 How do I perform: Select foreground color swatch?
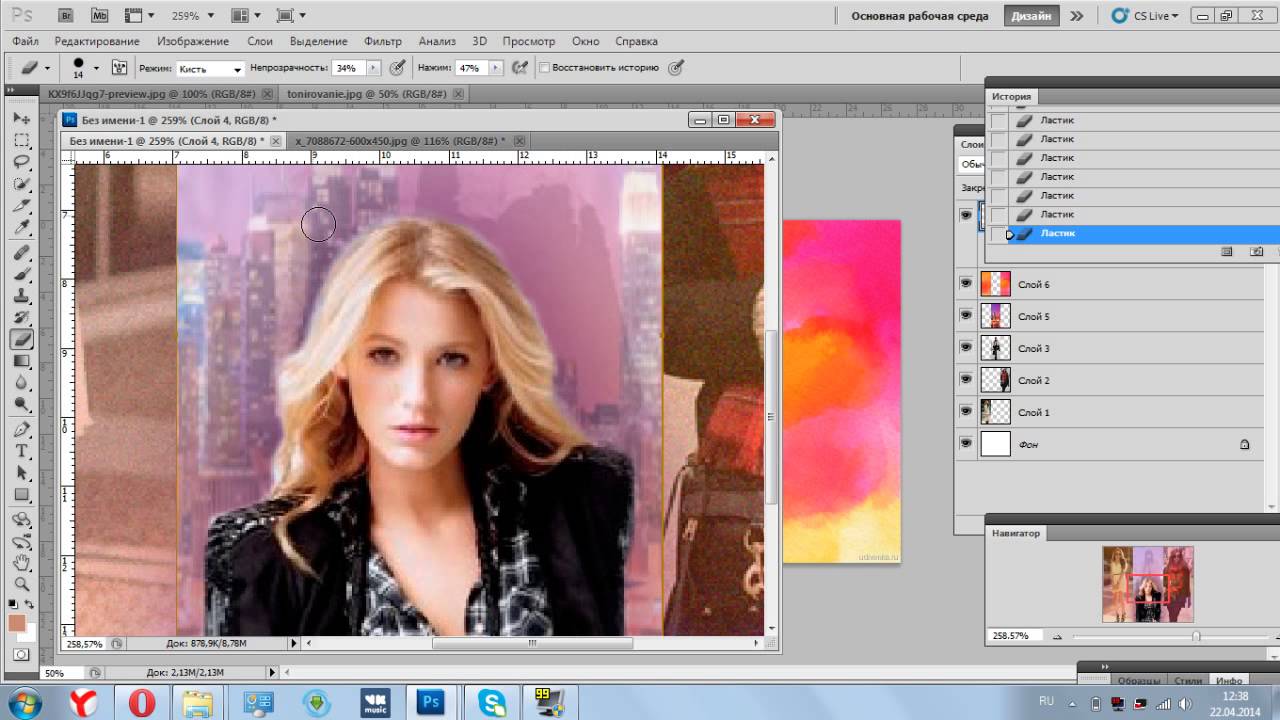(17, 623)
